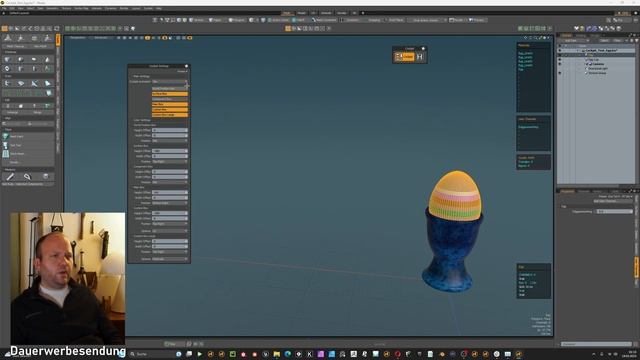Select the cone primitive tool
The height and width of the screenshot is (360, 640).
(47, 60)
